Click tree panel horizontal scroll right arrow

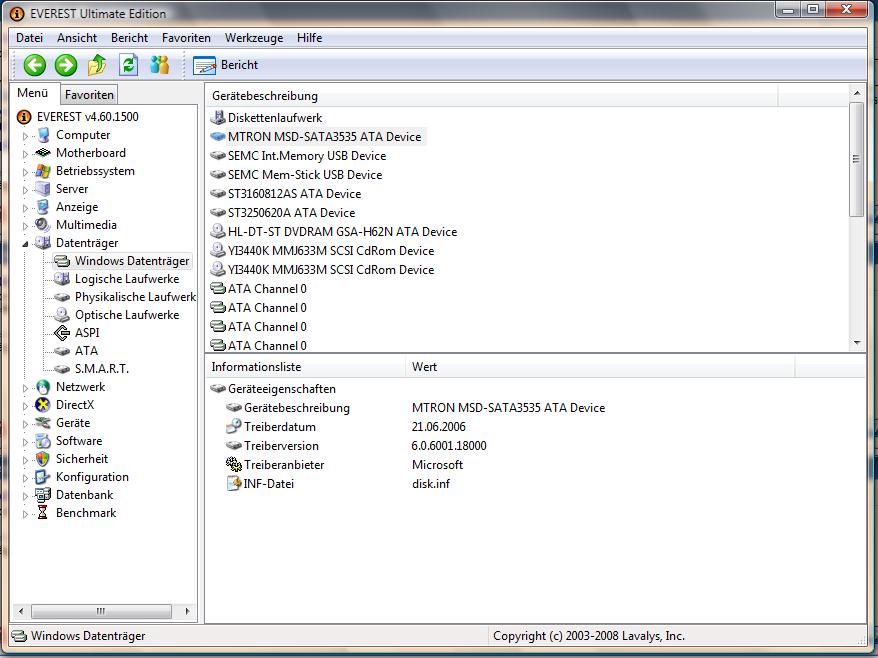[187, 611]
